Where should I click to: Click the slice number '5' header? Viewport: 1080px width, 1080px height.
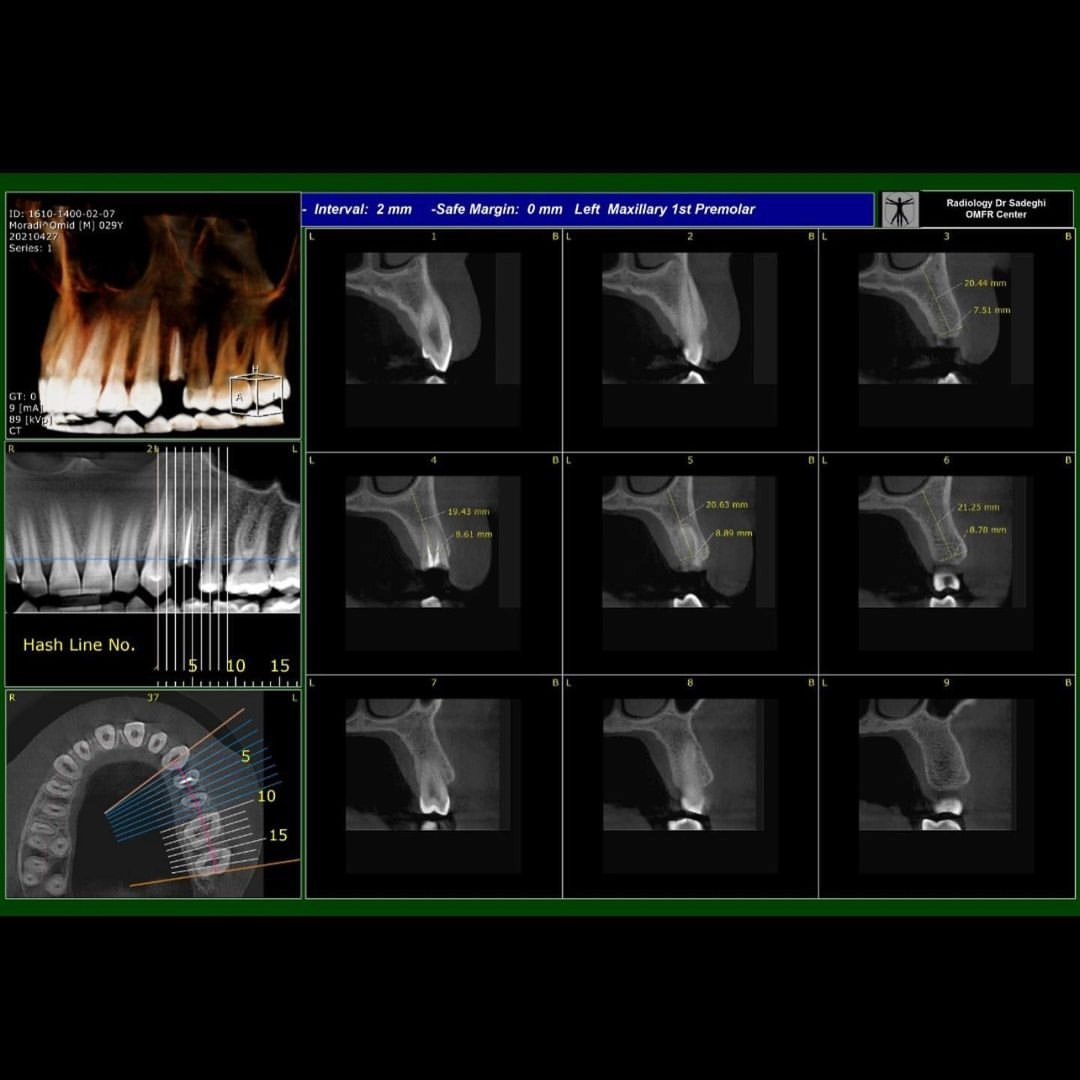(690, 460)
